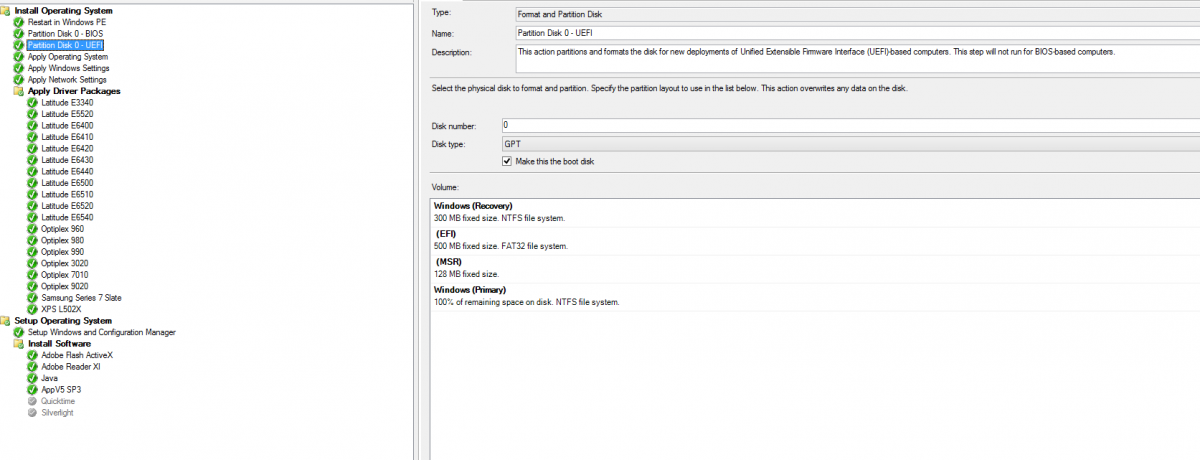The image size is (1200, 460).
Task: Select the (MSR) volume entry
Action: [x=814, y=267]
